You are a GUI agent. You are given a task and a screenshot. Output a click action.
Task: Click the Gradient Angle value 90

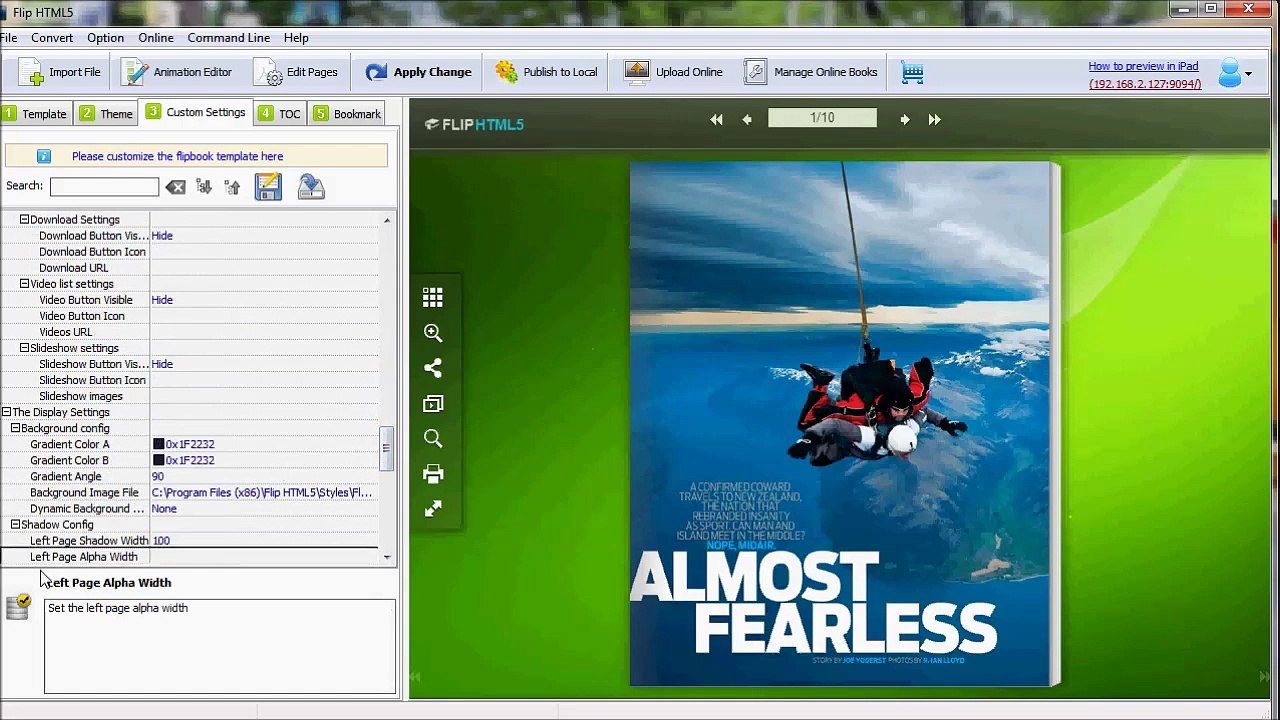[158, 476]
